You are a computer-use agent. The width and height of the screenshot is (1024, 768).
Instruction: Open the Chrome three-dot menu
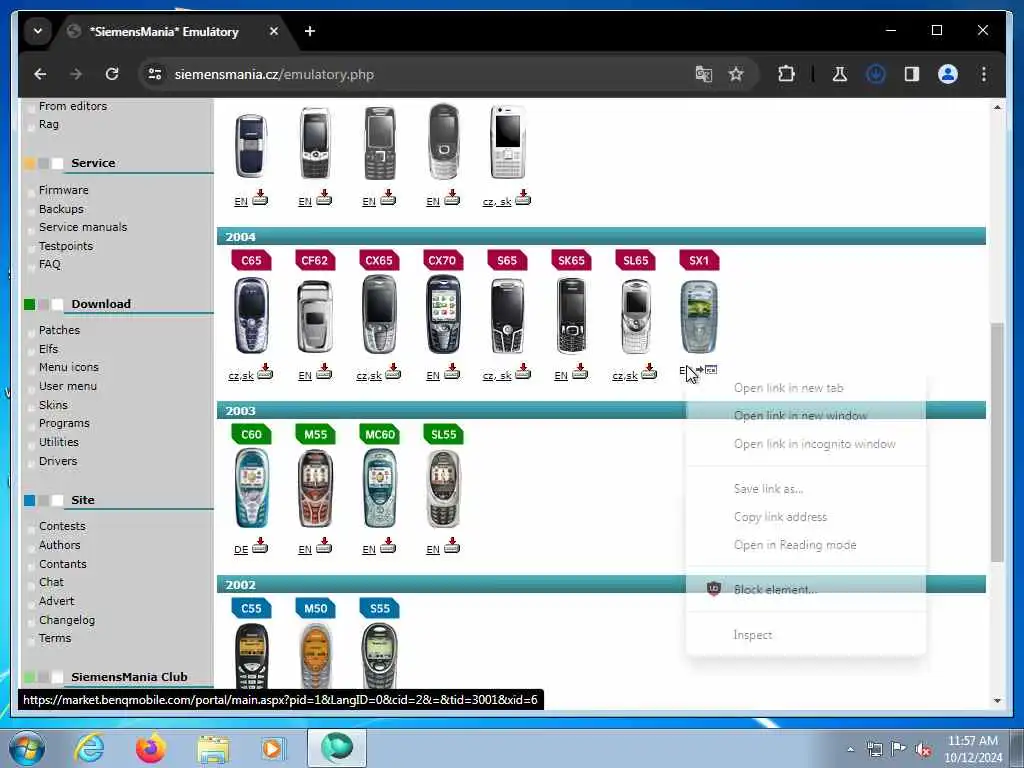click(984, 74)
